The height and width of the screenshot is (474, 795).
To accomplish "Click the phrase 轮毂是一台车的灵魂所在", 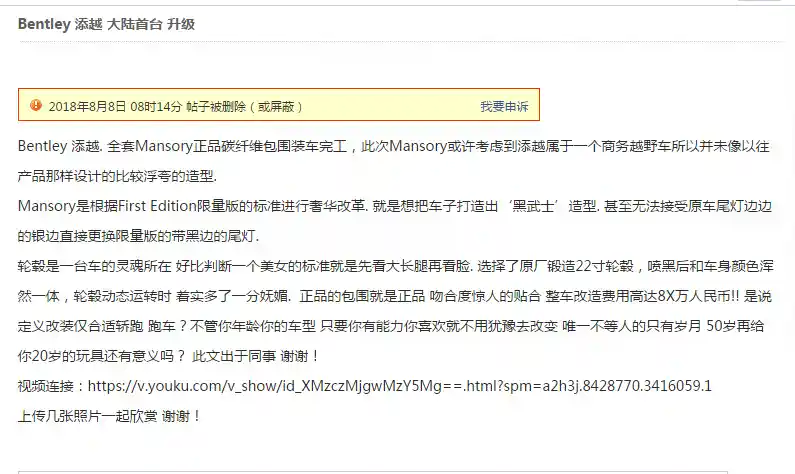I will tap(95, 266).
